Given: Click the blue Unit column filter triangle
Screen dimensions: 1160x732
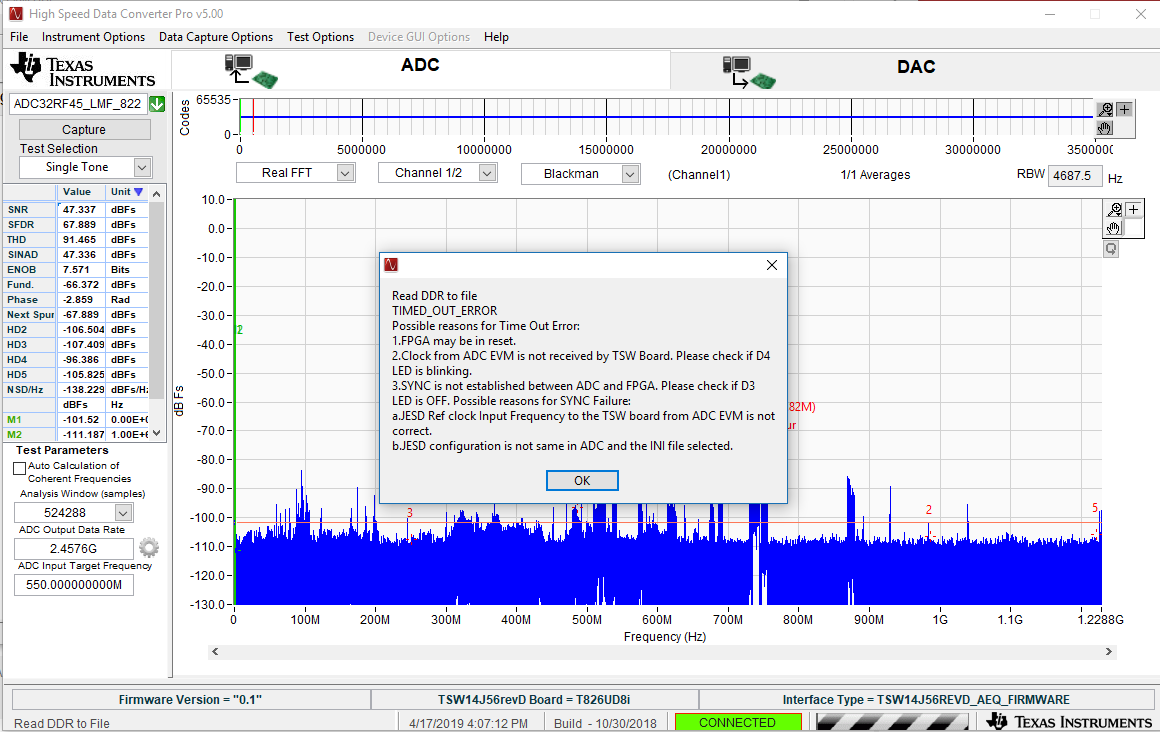Looking at the screenshot, I should click(138, 192).
